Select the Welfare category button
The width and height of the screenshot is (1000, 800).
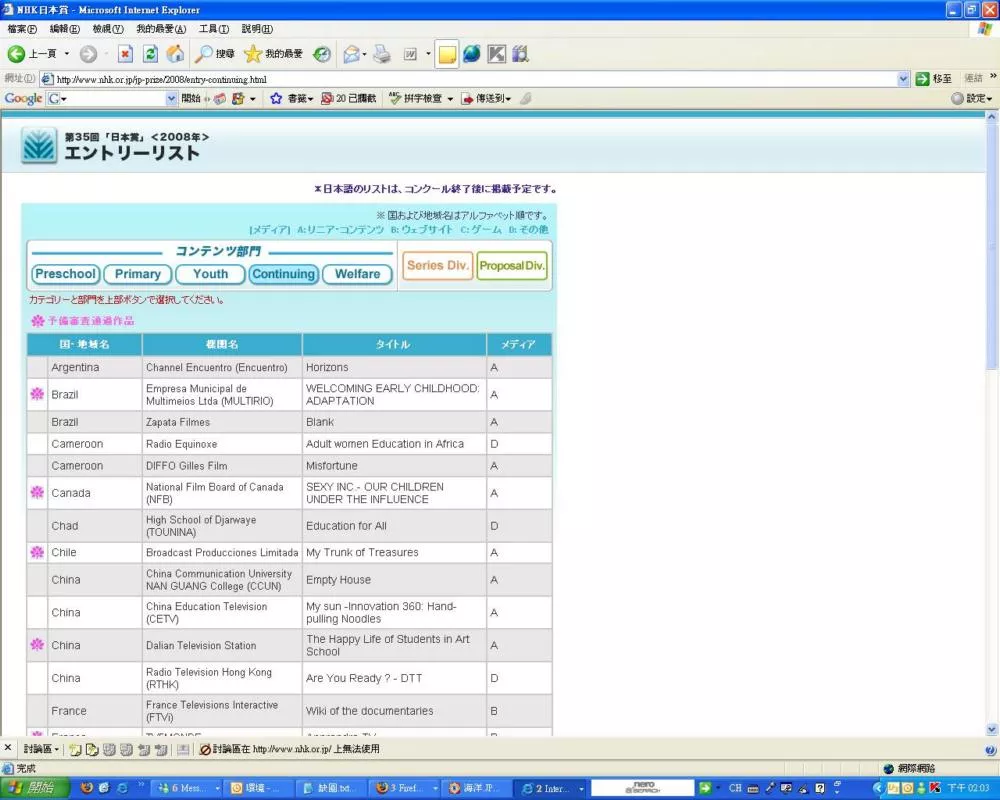357,274
